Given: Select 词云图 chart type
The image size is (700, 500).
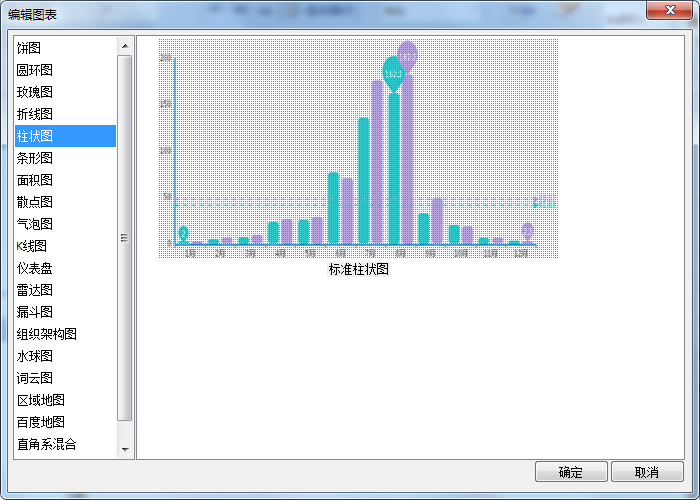Looking at the screenshot, I should coord(36,378).
